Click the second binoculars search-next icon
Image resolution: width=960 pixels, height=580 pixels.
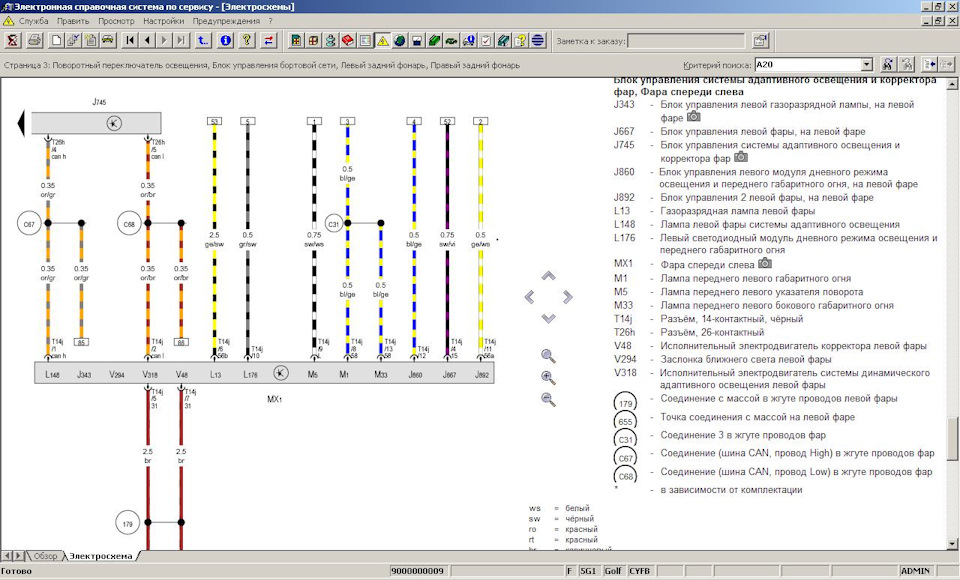click(907, 64)
